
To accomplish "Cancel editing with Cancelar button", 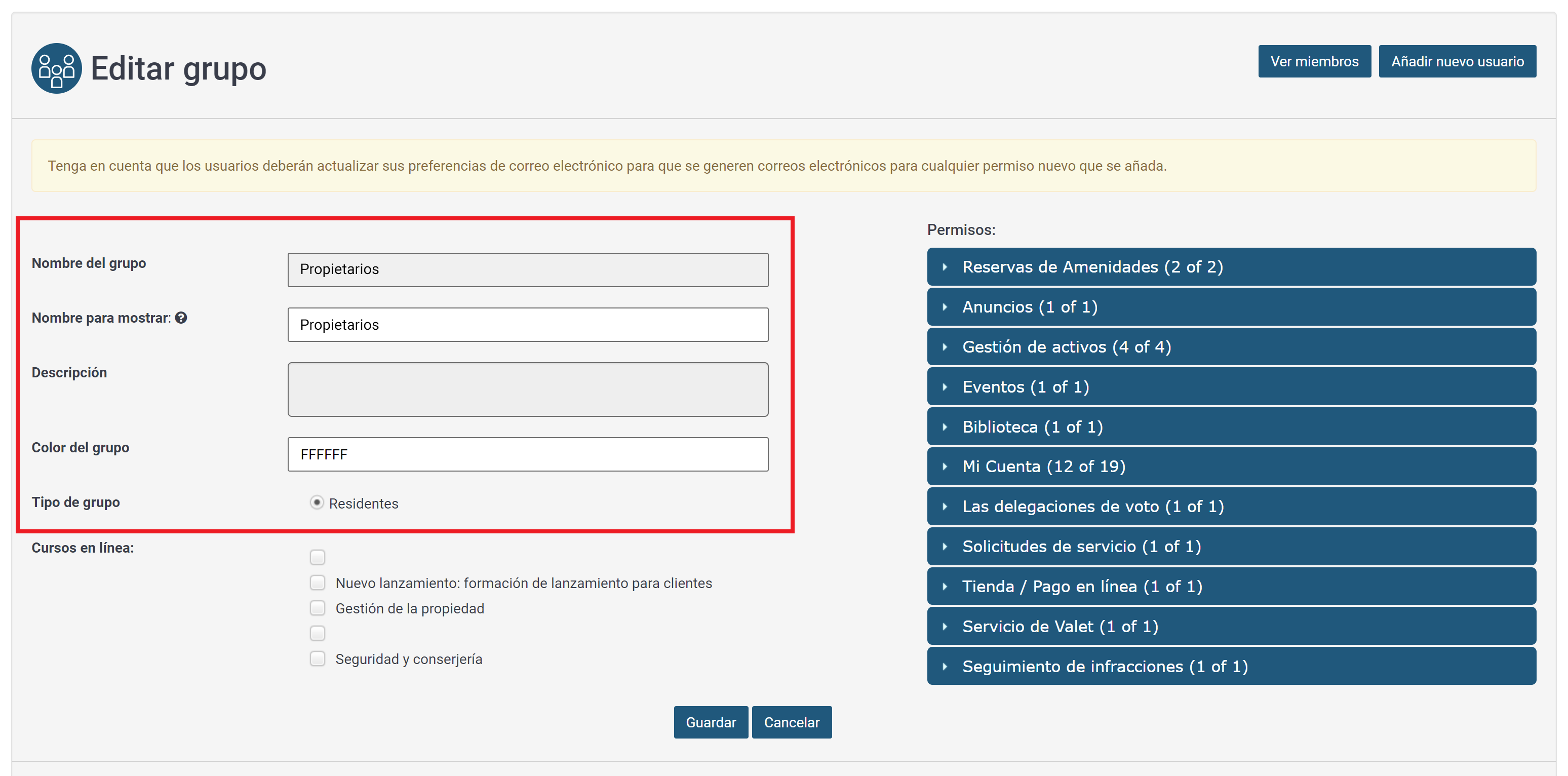I will [791, 722].
